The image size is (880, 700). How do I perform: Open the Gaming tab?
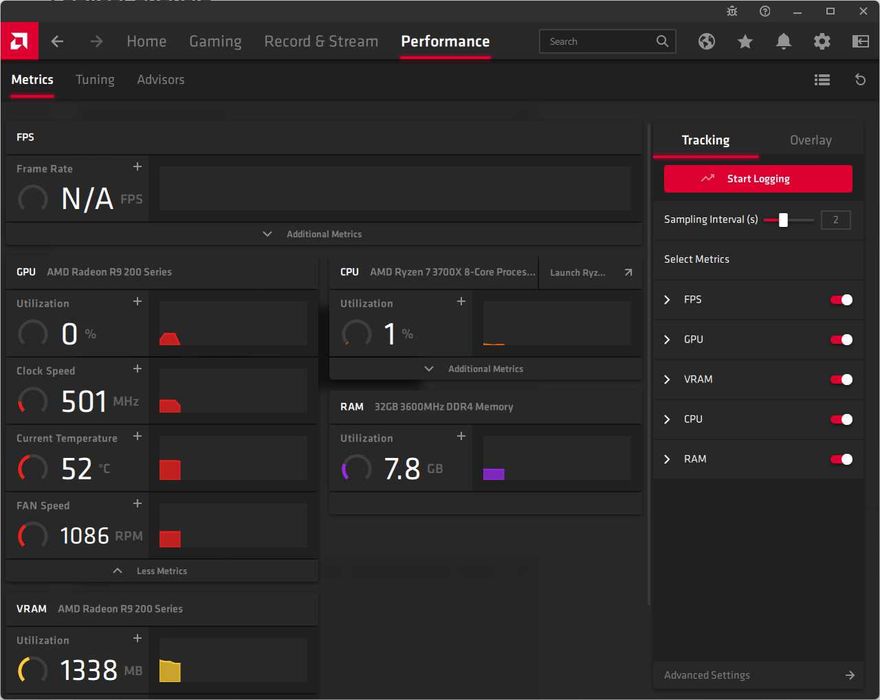(216, 42)
